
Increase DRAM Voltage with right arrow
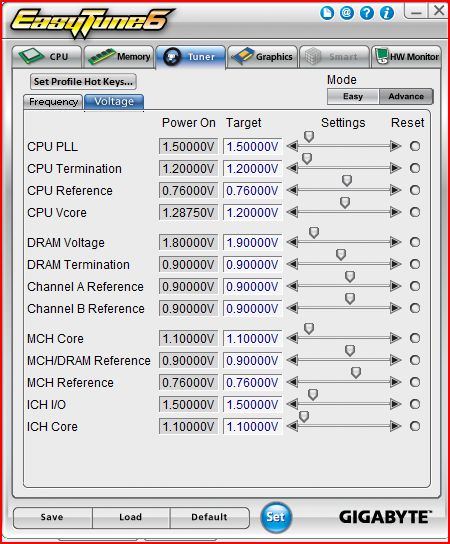point(395,242)
